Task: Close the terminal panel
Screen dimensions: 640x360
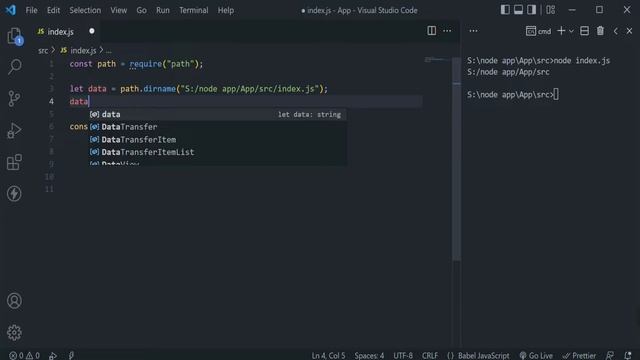Action: click(629, 31)
